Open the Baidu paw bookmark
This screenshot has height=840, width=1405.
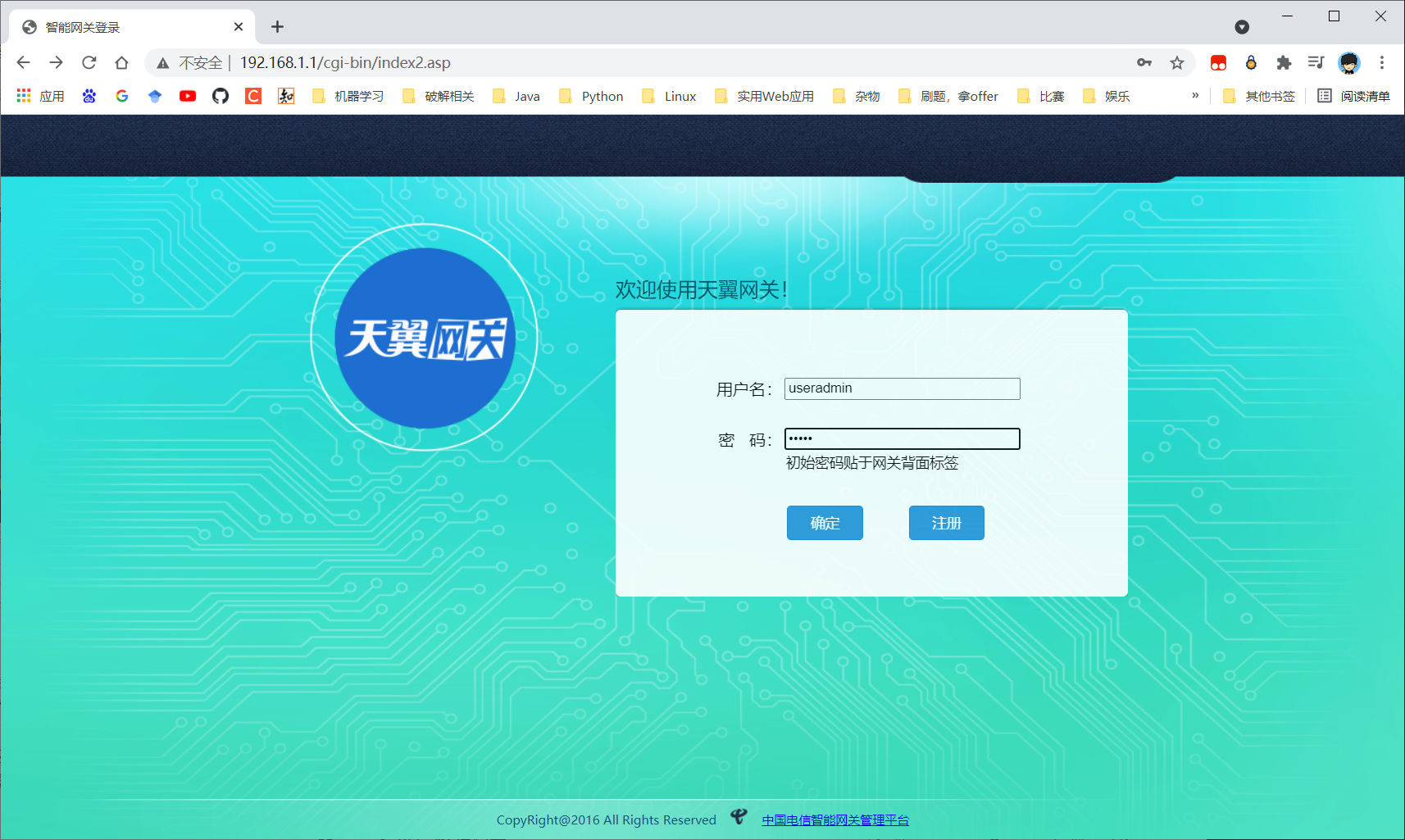click(89, 96)
